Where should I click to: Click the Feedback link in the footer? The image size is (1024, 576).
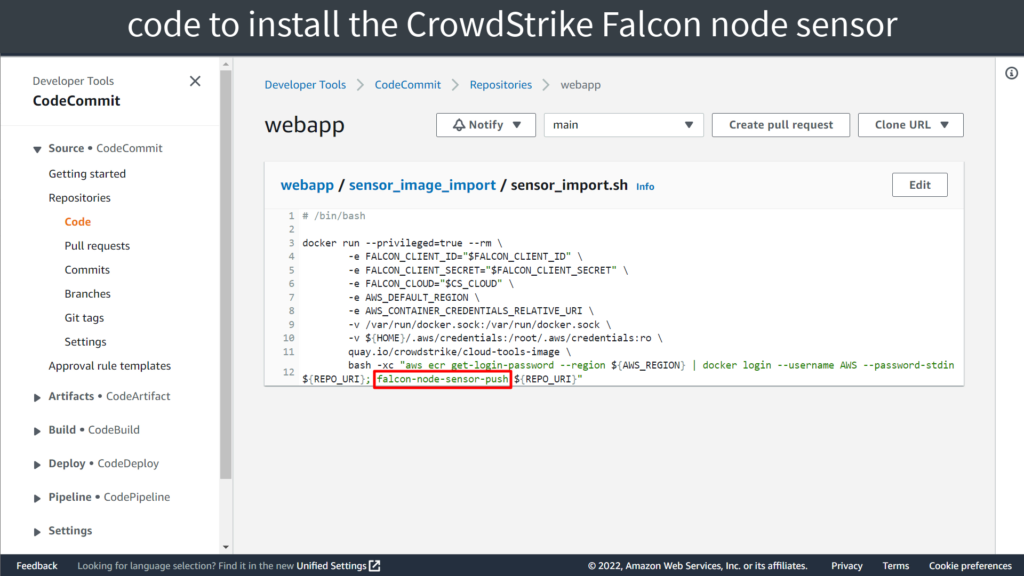pyautogui.click(x=37, y=566)
